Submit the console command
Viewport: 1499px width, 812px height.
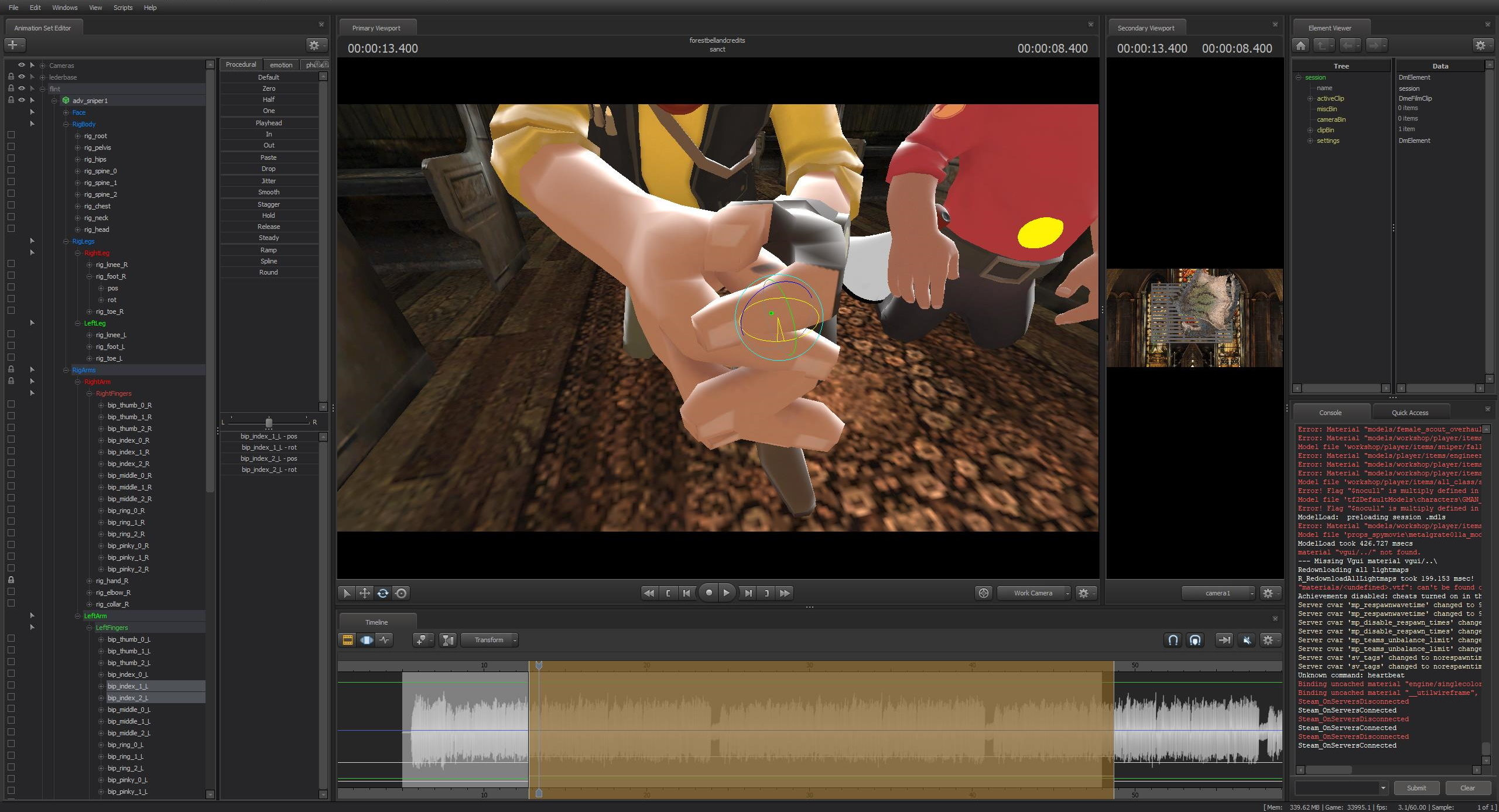coord(1416,787)
